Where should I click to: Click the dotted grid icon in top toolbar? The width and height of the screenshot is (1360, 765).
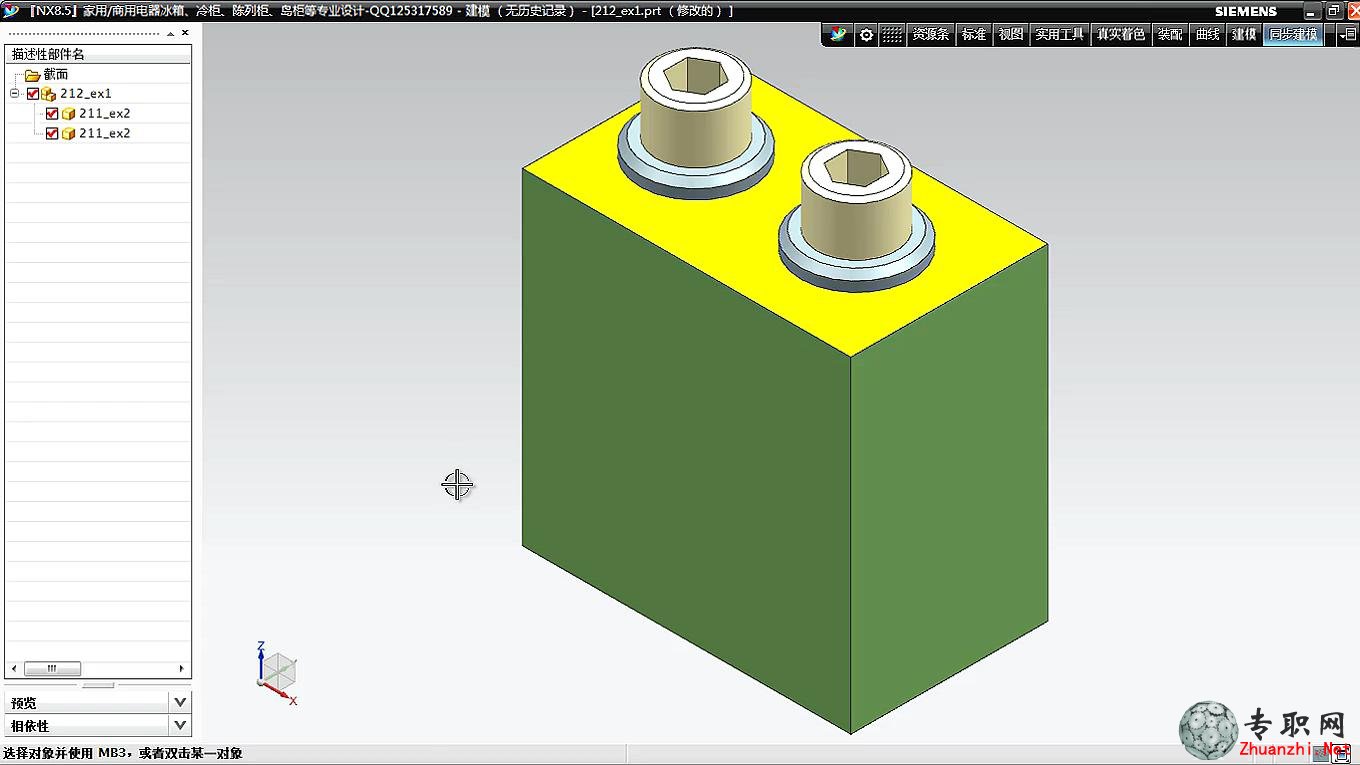(891, 35)
